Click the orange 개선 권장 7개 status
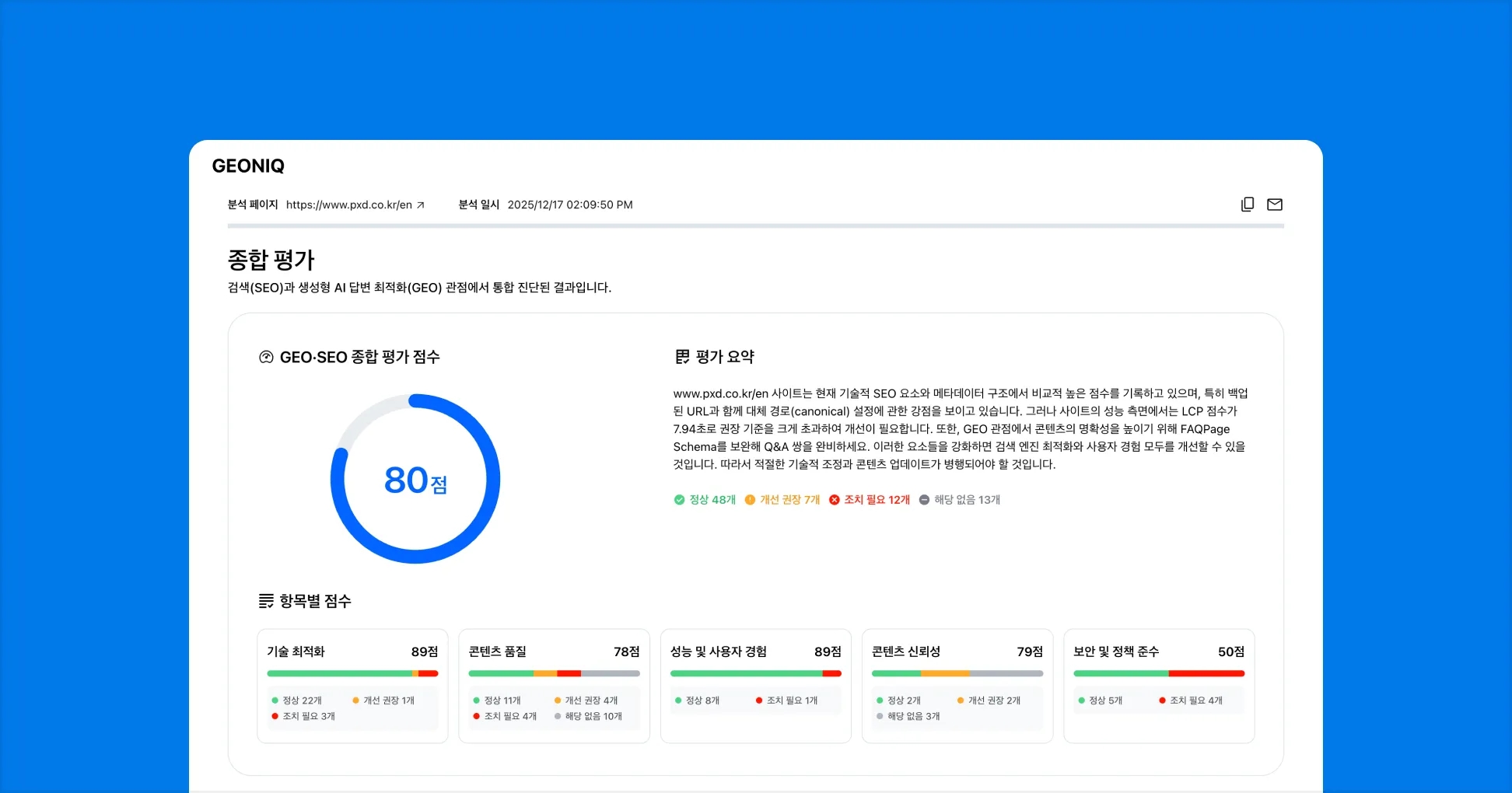This screenshot has width=1512, height=793. coord(782,500)
